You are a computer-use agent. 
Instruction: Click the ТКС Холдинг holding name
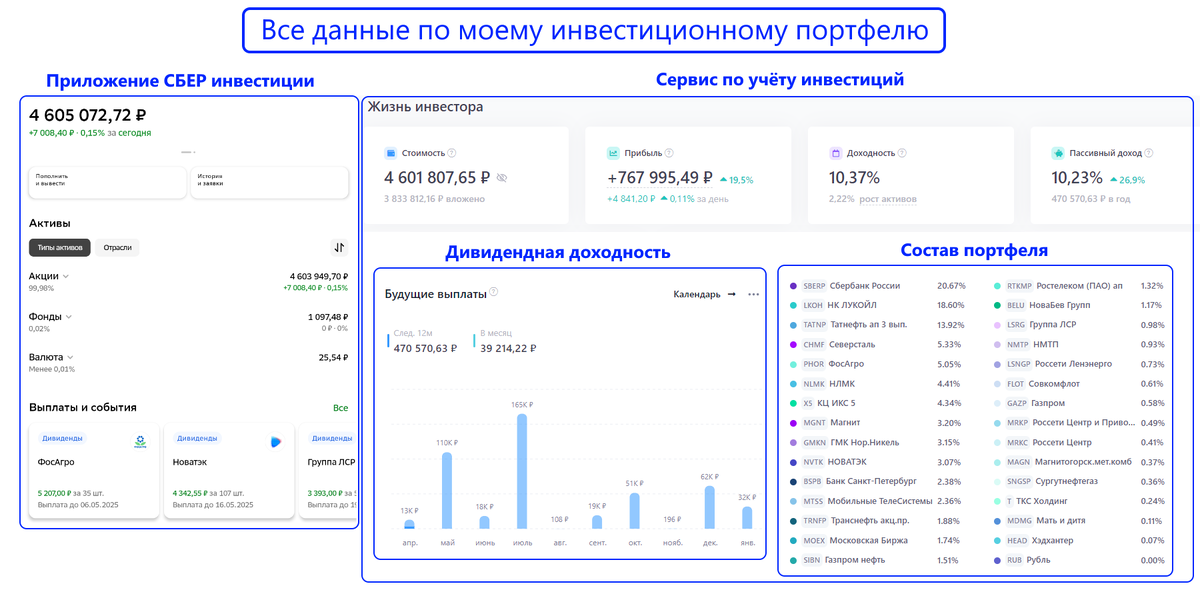pos(1043,501)
